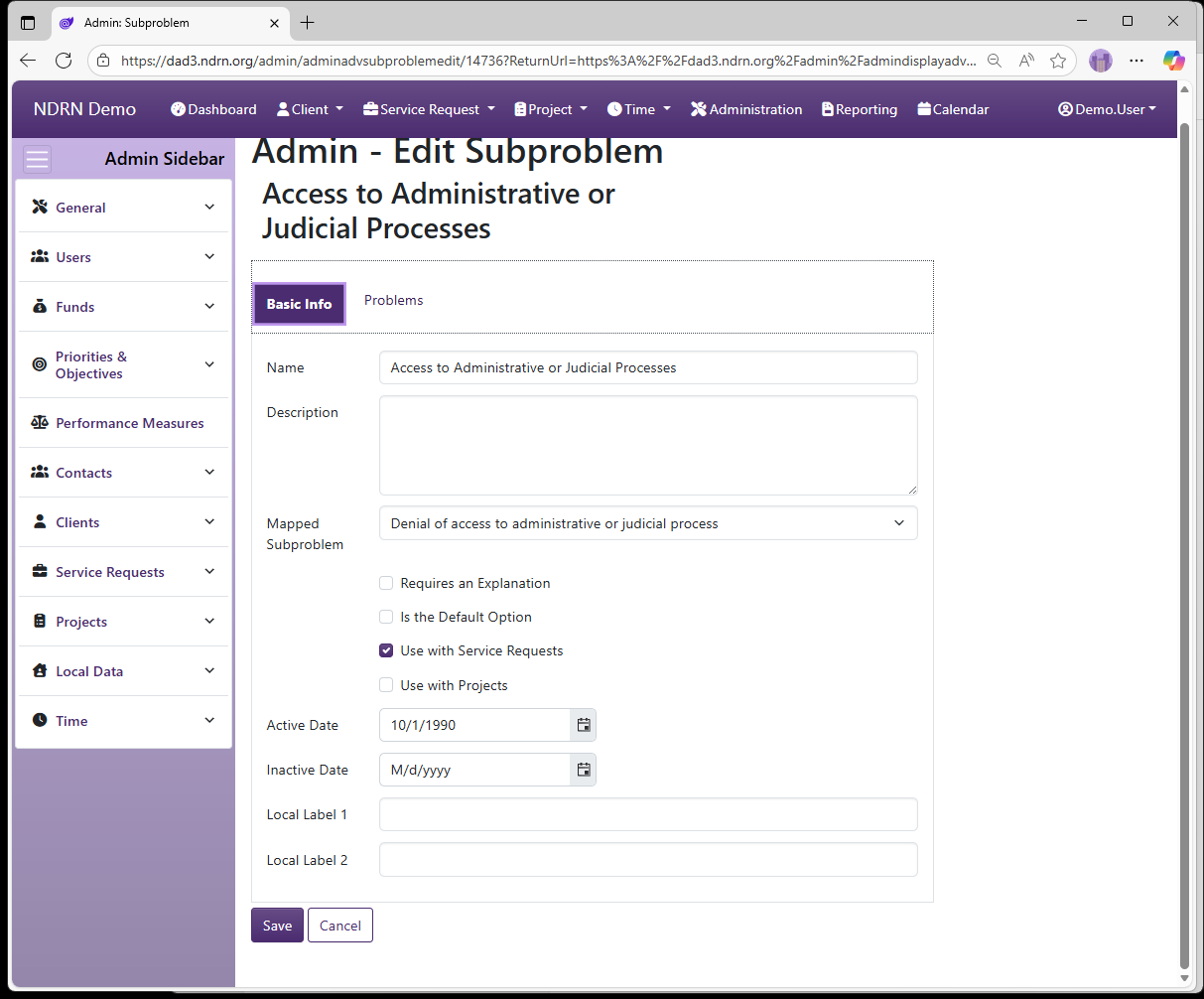Check Use with Projects checkbox
This screenshot has width=1204, height=999.
click(x=386, y=685)
